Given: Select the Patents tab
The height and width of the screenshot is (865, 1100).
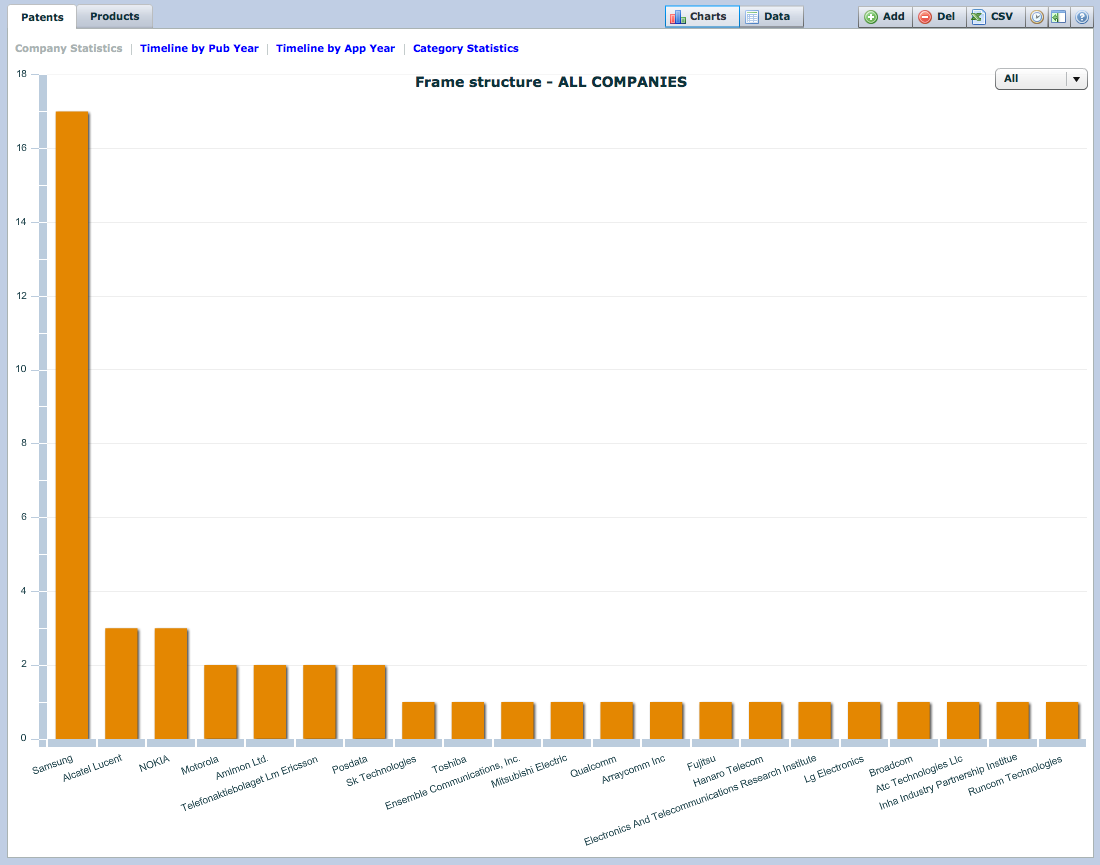Looking at the screenshot, I should pos(42,17).
